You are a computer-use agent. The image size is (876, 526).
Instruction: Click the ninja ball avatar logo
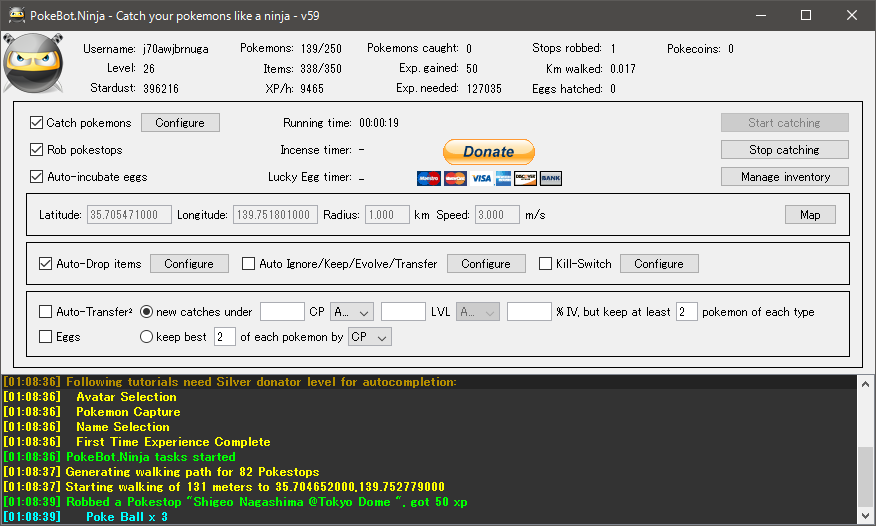33,63
